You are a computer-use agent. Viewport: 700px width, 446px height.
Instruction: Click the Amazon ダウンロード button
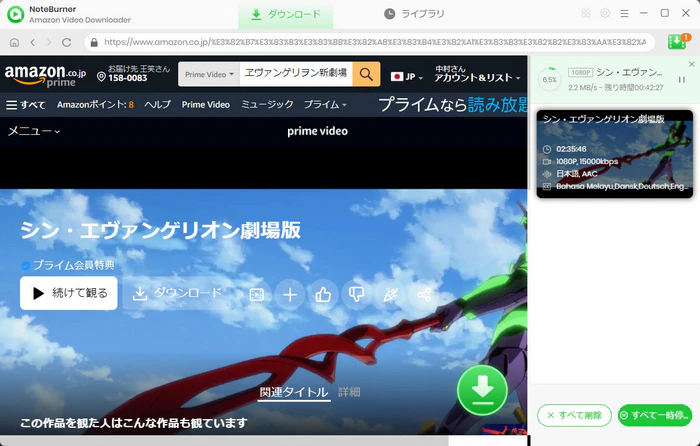pyautogui.click(x=177, y=293)
